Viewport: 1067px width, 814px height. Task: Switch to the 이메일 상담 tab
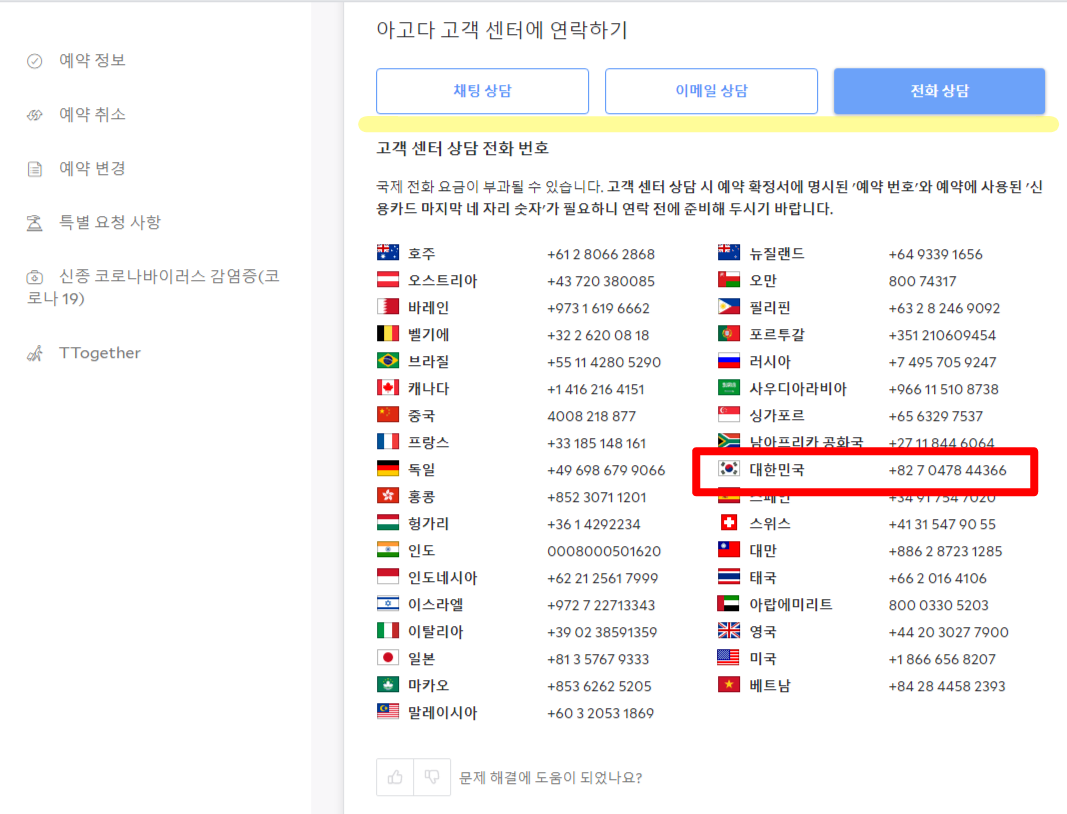[x=711, y=91]
